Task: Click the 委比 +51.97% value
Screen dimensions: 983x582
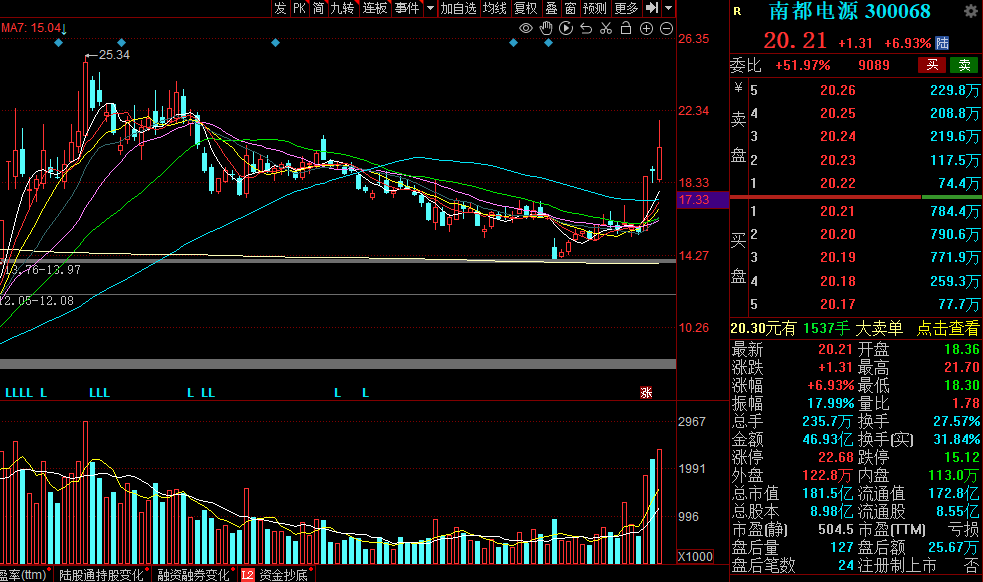Action: (802, 65)
